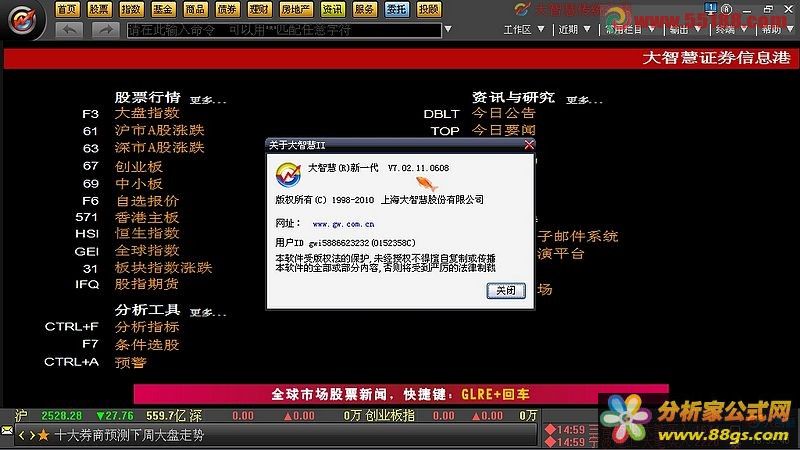Open the www.gw.com.cn website link
This screenshot has height=450, width=800.
click(x=343, y=224)
